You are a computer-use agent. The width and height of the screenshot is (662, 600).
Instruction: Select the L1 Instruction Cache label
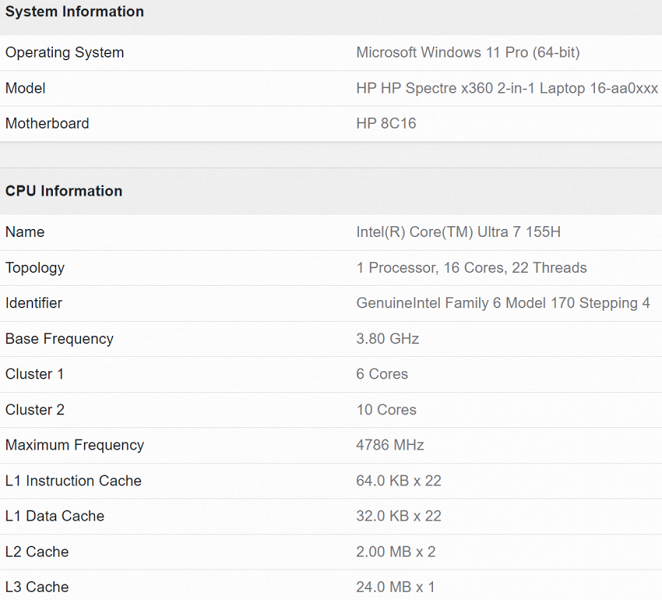(73, 481)
